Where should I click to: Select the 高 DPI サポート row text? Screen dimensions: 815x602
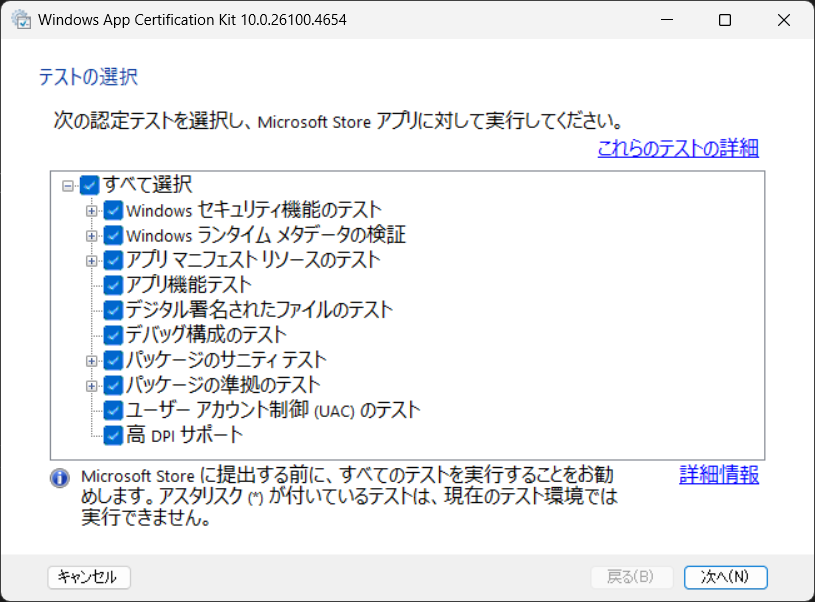pos(184,435)
